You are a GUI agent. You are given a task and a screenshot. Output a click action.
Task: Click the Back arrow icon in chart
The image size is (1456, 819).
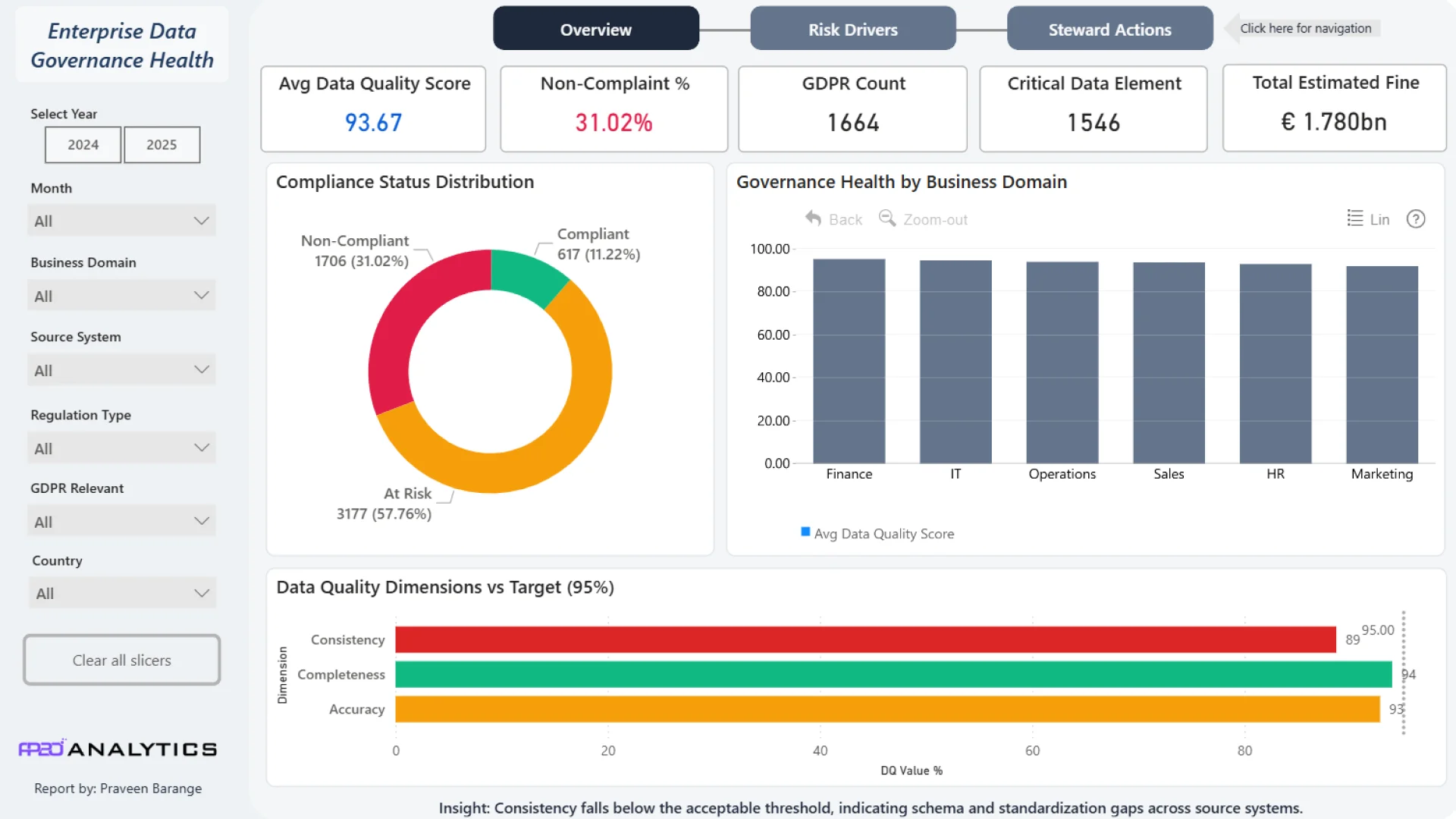(x=813, y=218)
